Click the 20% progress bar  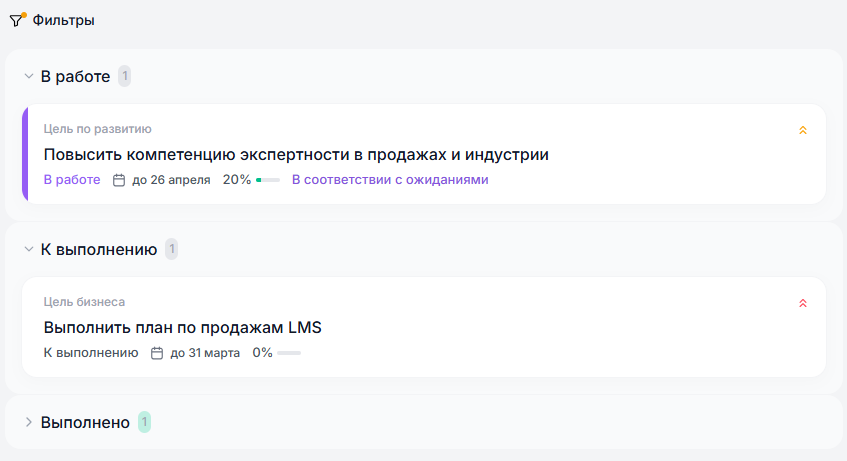point(268,180)
